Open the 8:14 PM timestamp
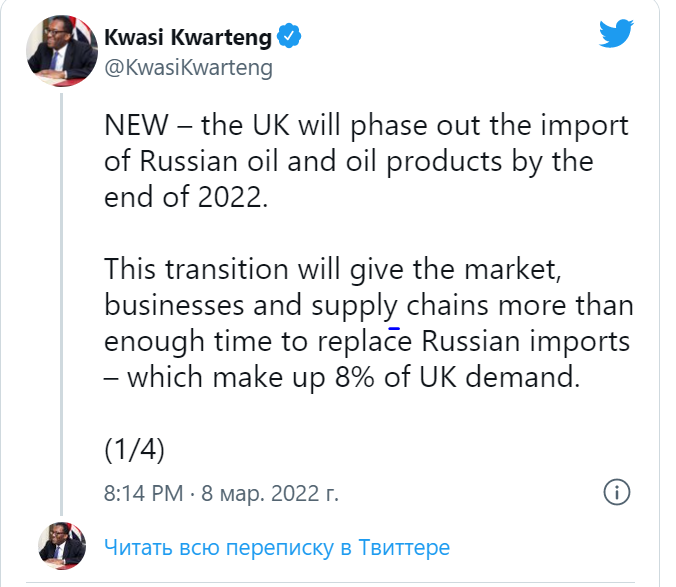 click(x=144, y=493)
